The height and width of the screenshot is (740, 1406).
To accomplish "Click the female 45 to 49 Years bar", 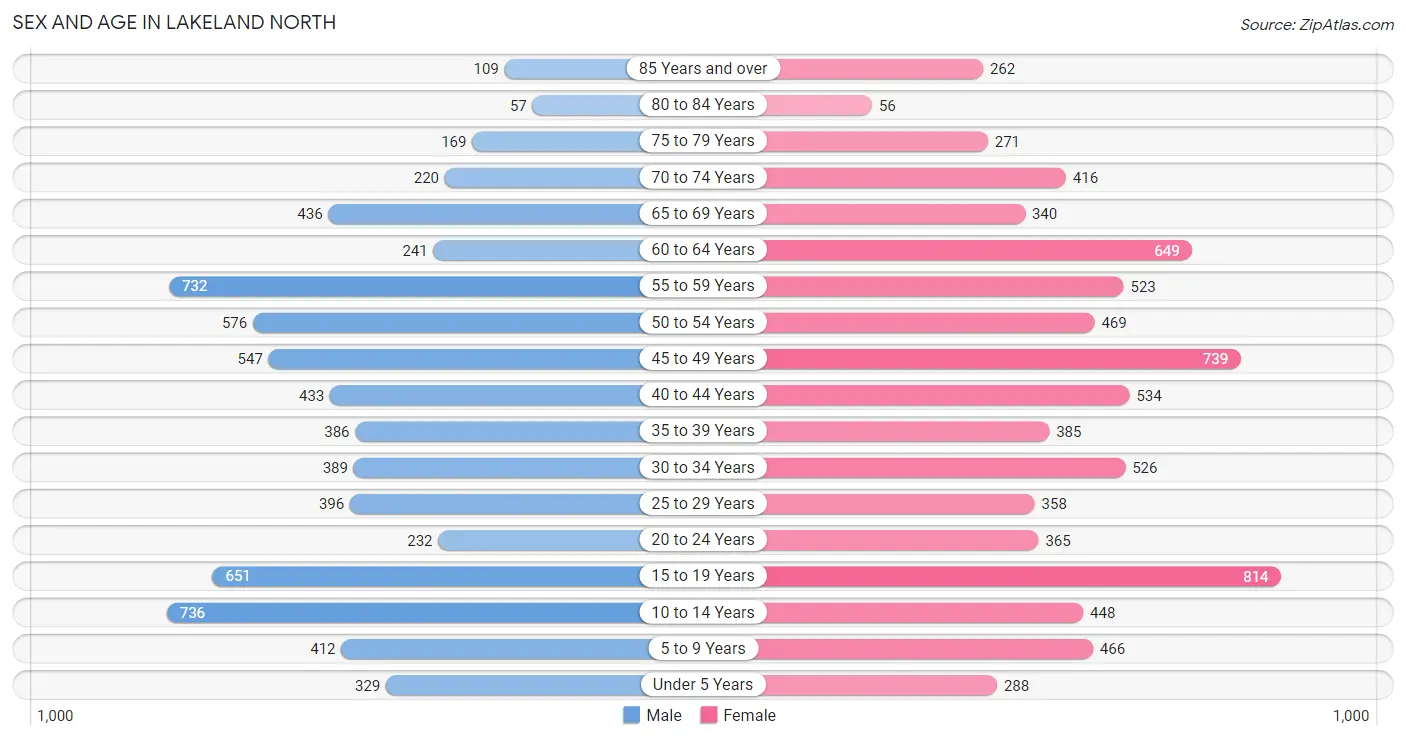I will 1003,358.
